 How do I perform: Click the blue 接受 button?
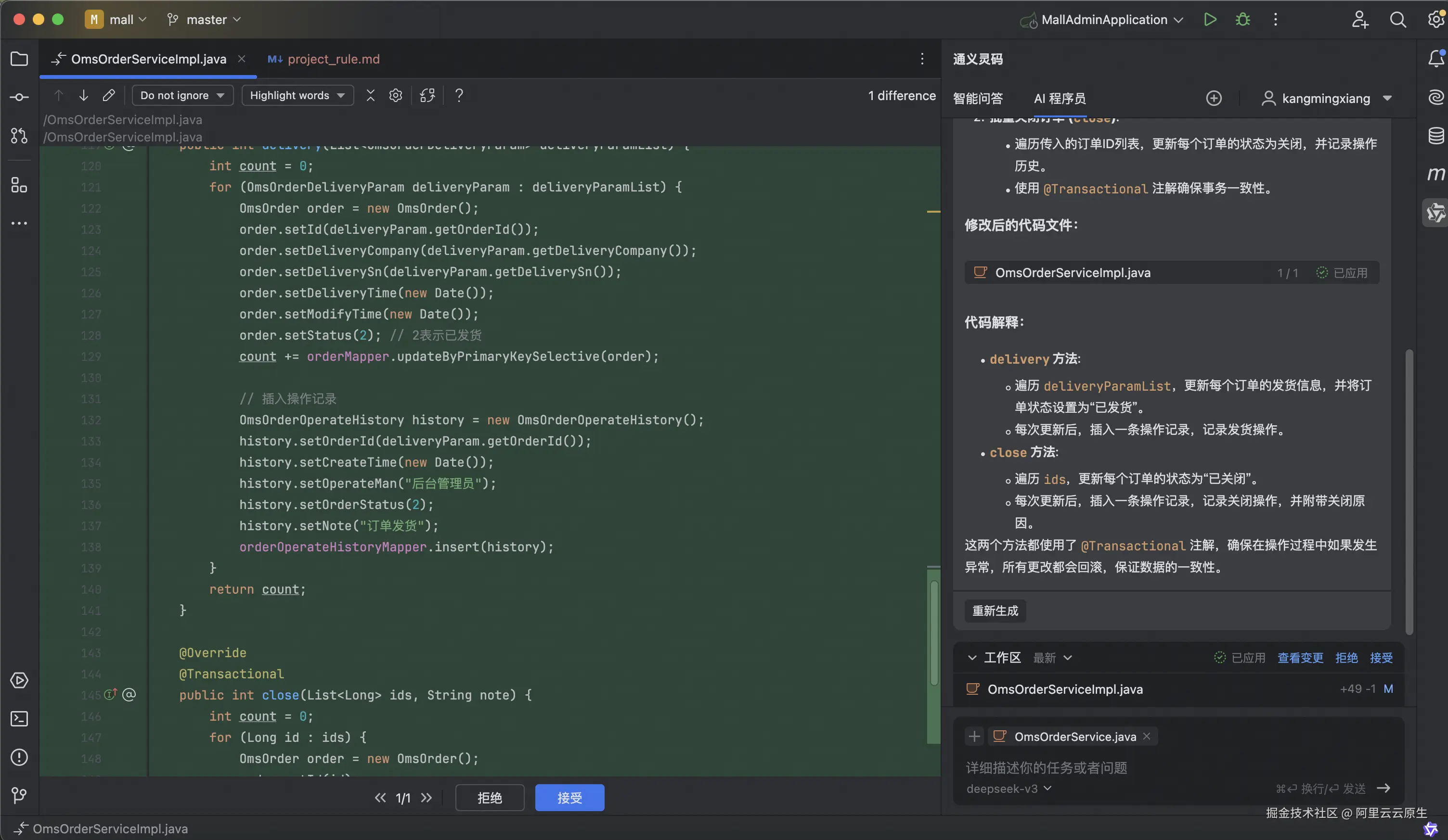coord(569,798)
